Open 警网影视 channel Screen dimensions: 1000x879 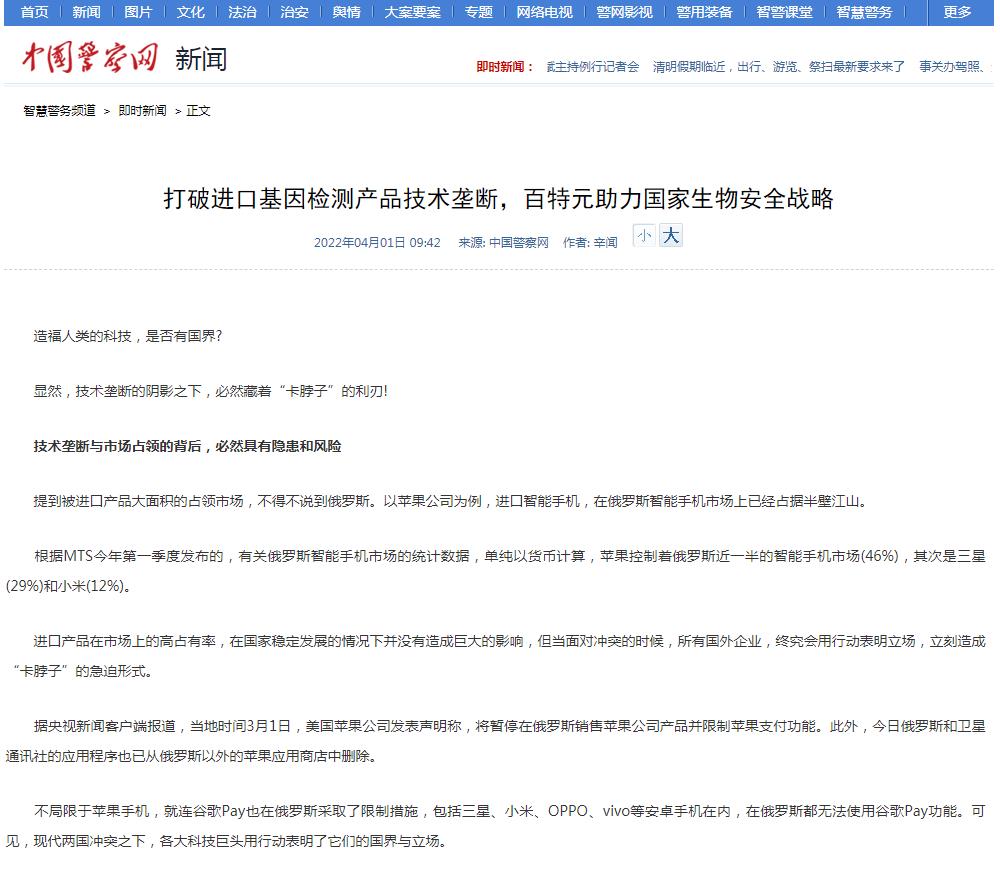[624, 12]
